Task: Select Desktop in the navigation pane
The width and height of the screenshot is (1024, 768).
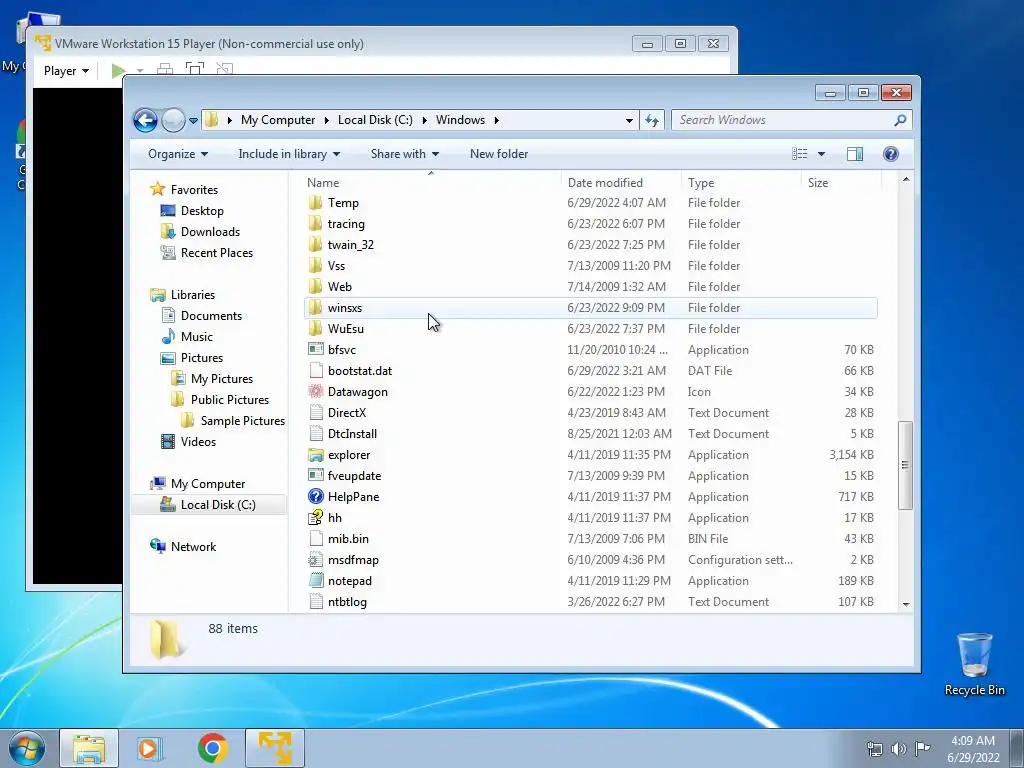Action: click(202, 211)
